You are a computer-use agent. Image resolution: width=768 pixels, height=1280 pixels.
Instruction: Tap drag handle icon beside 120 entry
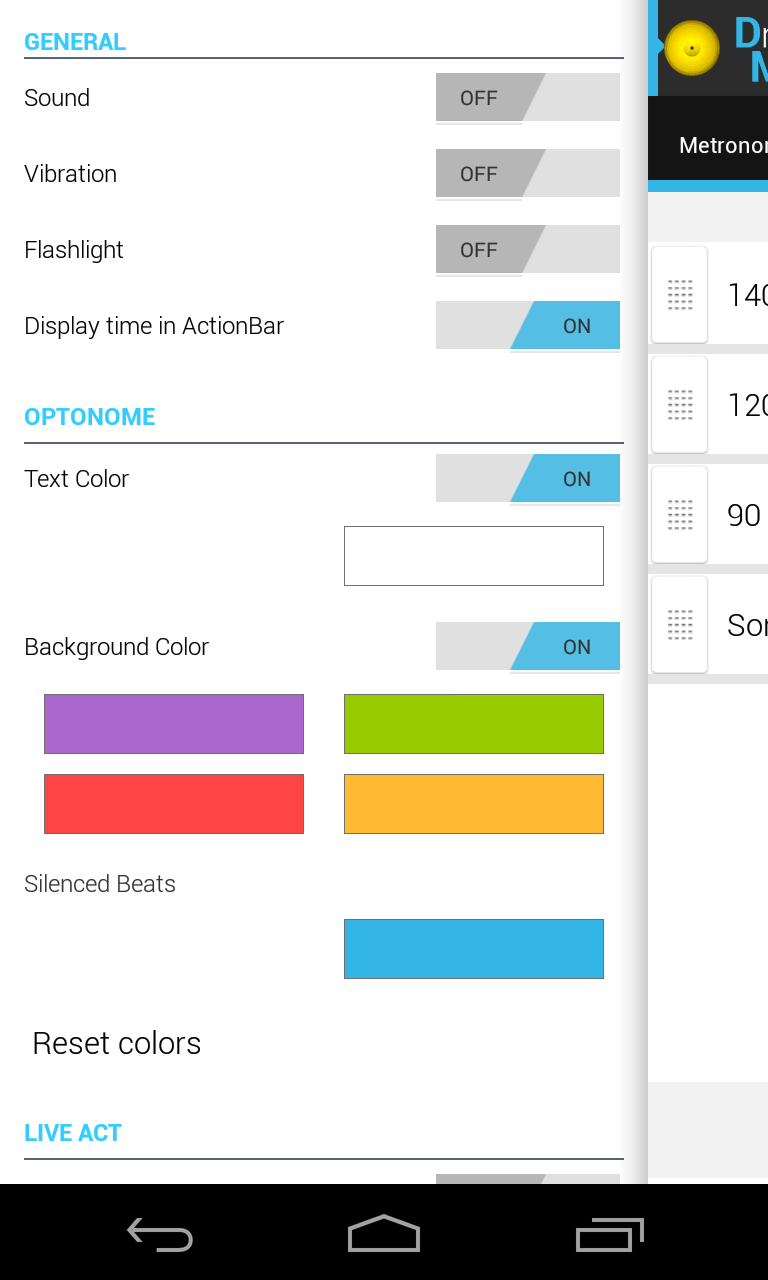[x=680, y=405]
